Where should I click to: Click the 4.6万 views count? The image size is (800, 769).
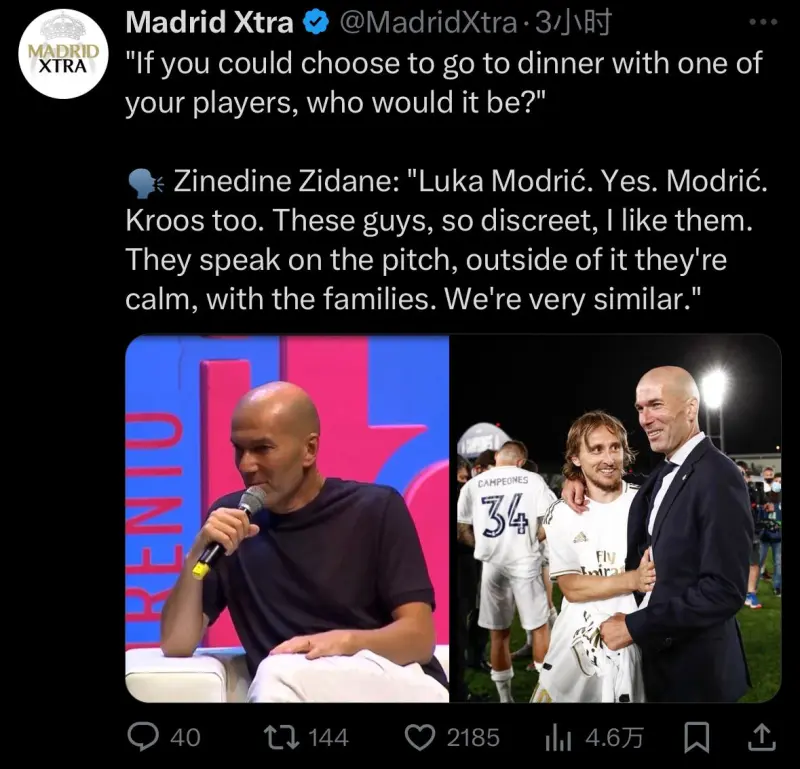click(x=614, y=738)
